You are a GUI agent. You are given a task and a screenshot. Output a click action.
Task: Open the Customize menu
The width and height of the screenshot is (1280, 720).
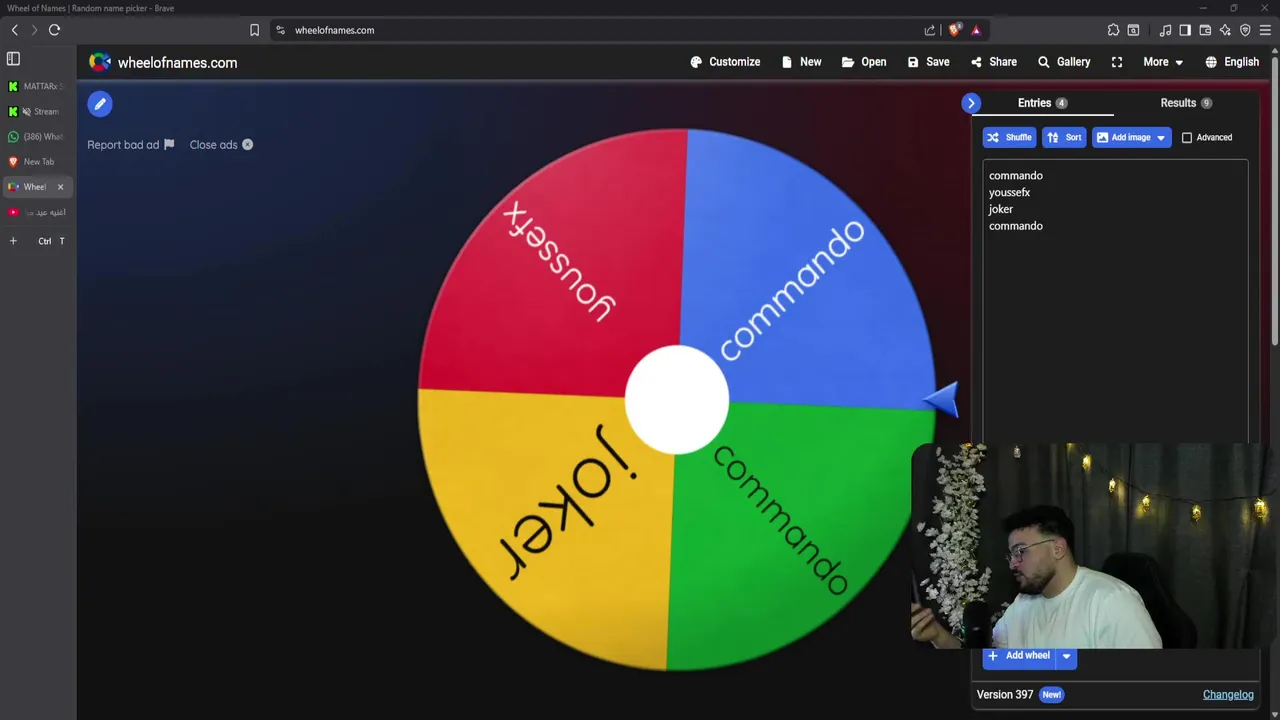point(725,62)
